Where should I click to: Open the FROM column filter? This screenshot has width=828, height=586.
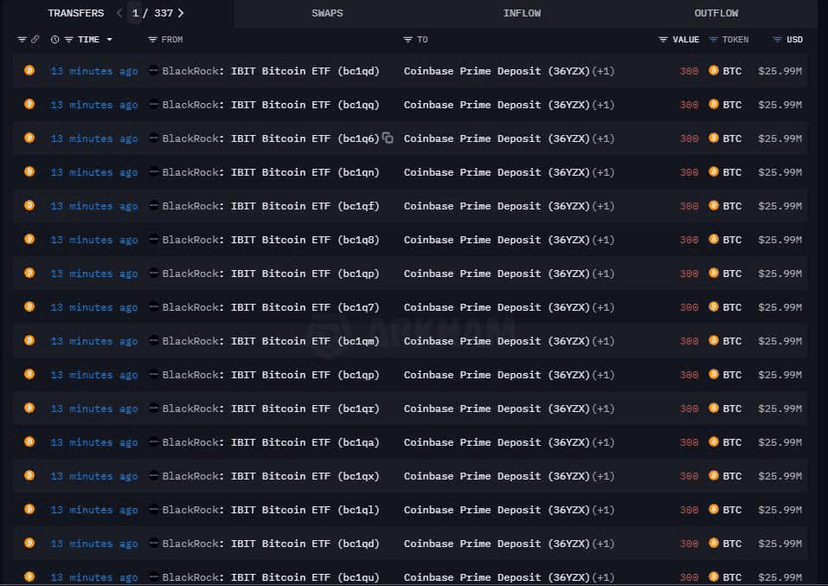pos(153,40)
